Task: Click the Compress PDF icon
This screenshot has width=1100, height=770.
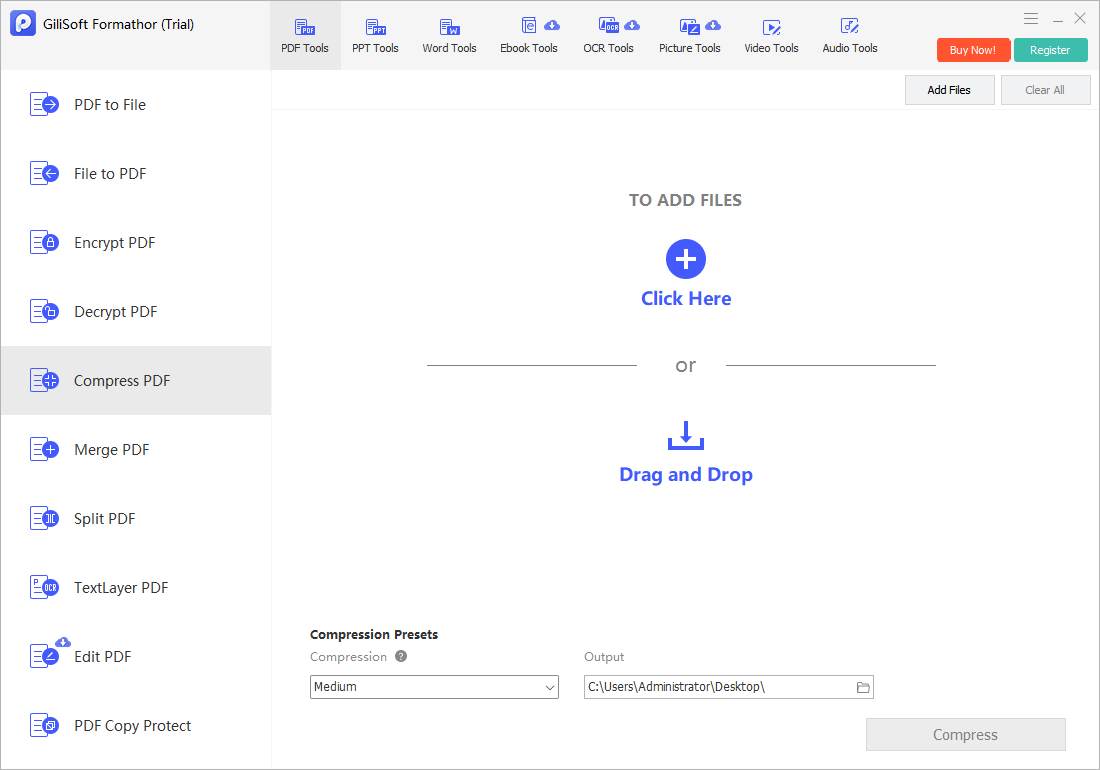Action: click(x=44, y=380)
